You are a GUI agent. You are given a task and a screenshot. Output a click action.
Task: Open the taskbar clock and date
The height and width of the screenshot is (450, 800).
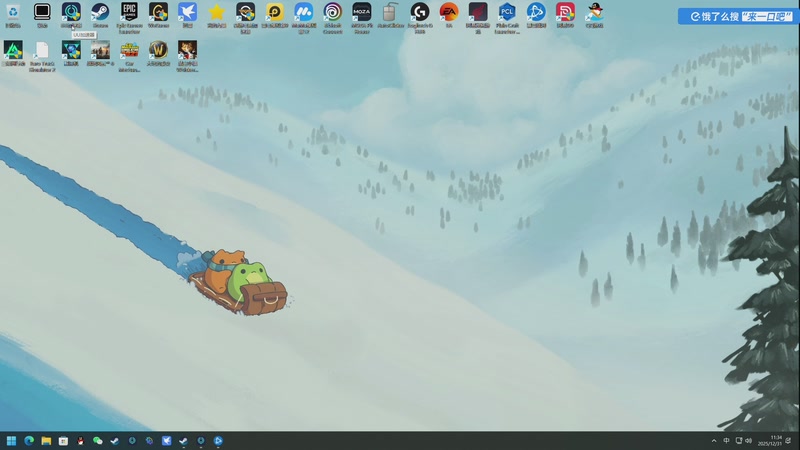coord(772,441)
